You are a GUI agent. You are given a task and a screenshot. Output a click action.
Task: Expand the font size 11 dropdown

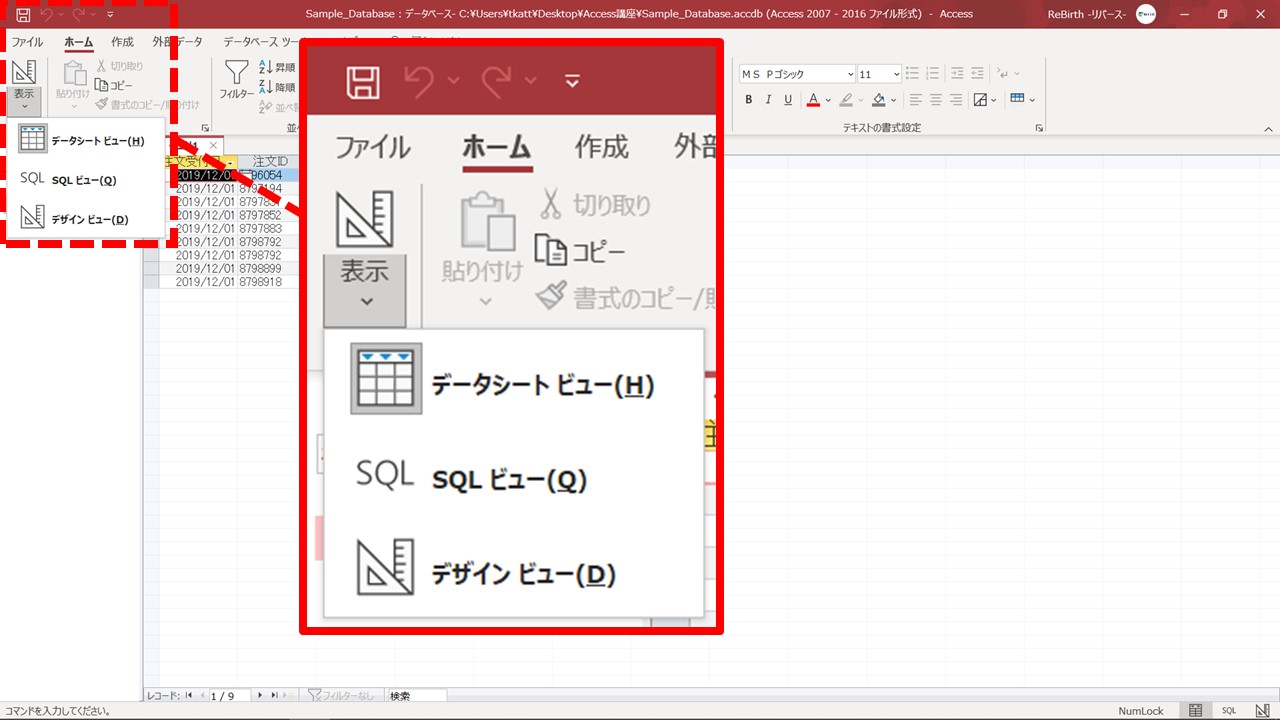click(895, 74)
